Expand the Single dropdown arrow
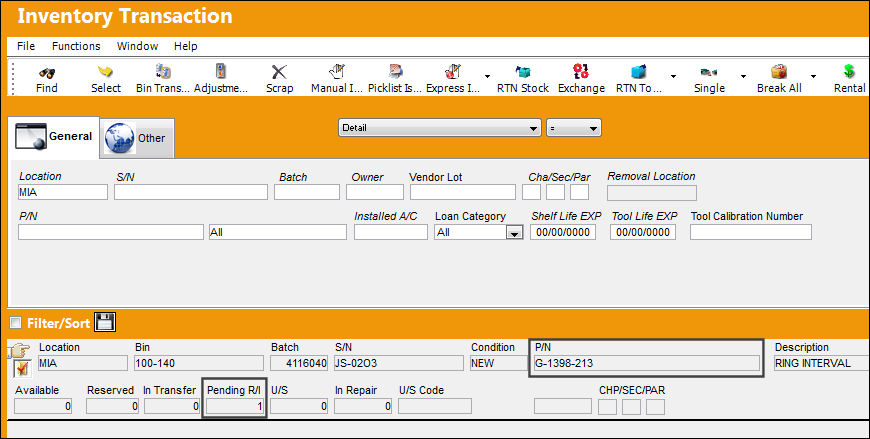The image size is (870, 439). pyautogui.click(x=743, y=76)
